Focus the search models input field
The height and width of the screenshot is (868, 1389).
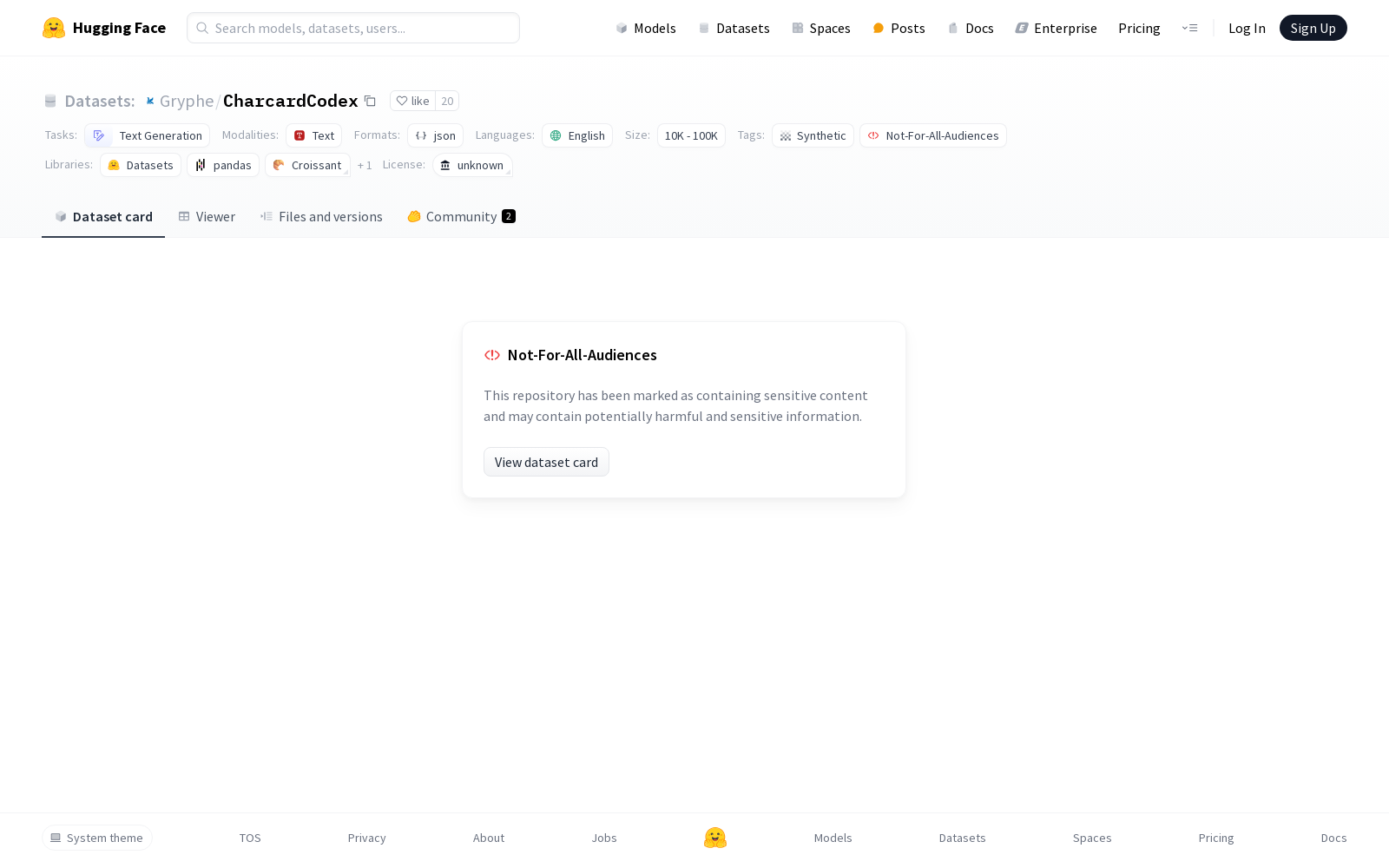pyautogui.click(x=353, y=28)
